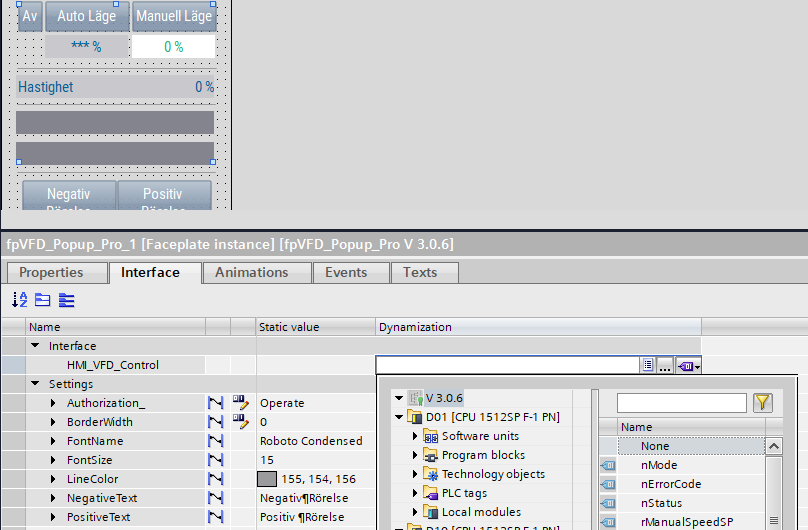Expand the NegativeText property
Screen dimensions: 808x530
click(x=53, y=498)
